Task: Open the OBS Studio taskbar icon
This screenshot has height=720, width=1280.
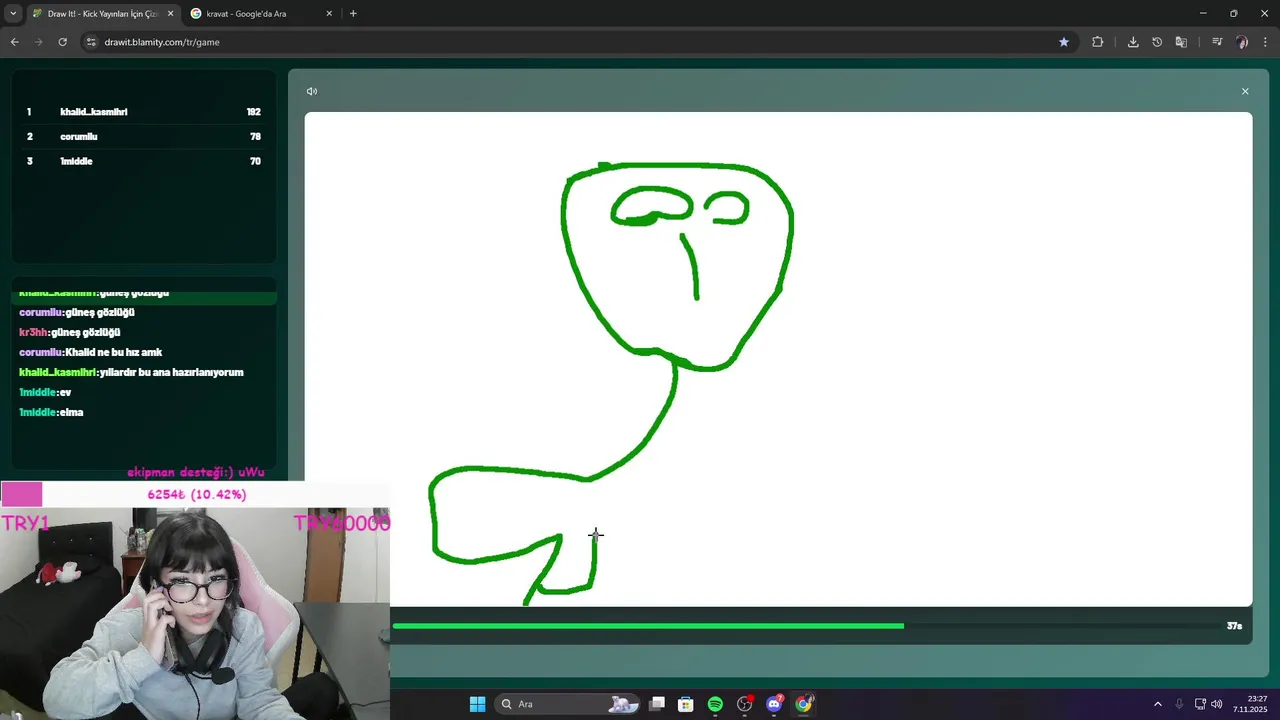Action: (745, 704)
